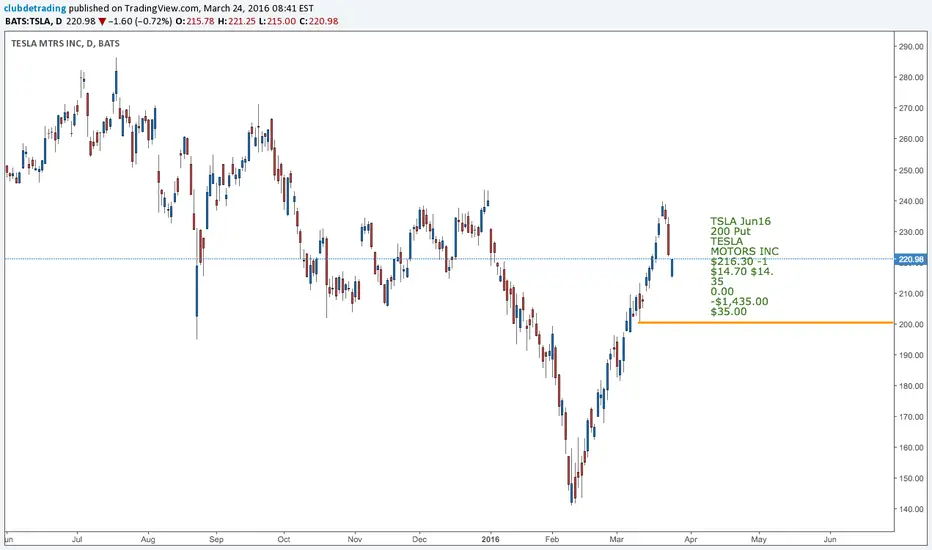Click the 260.00 price axis label
The width and height of the screenshot is (932, 550).
911,139
